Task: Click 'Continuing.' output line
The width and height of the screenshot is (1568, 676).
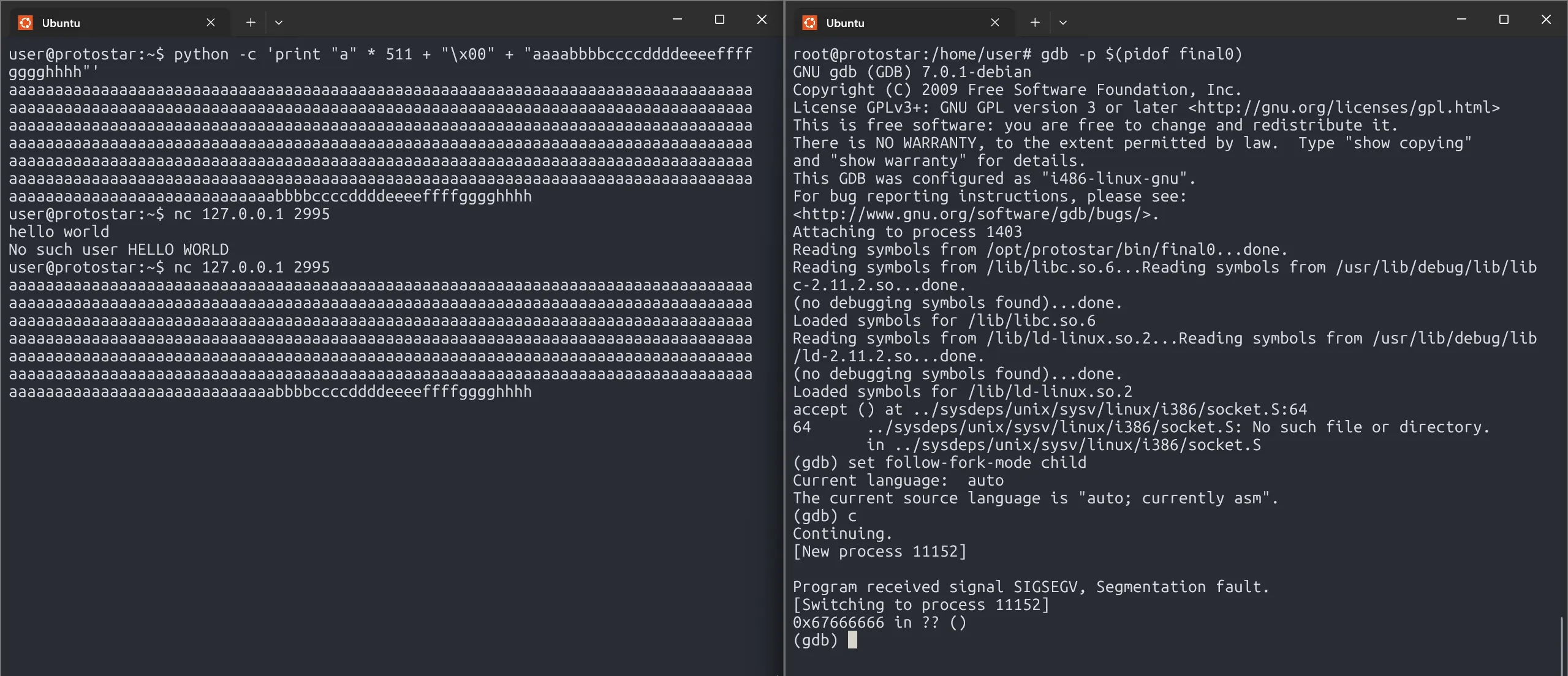Action: (843, 534)
